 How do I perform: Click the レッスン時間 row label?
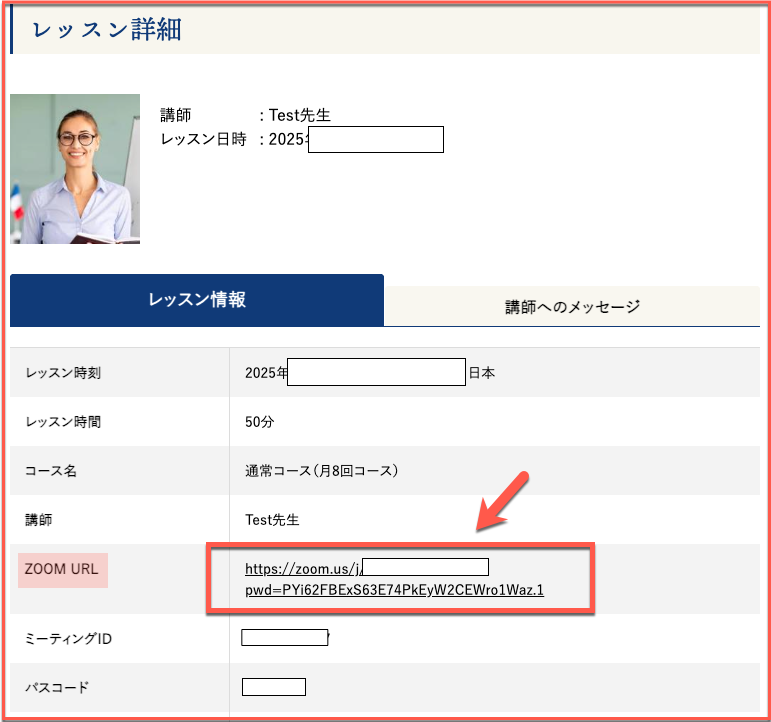click(x=63, y=422)
